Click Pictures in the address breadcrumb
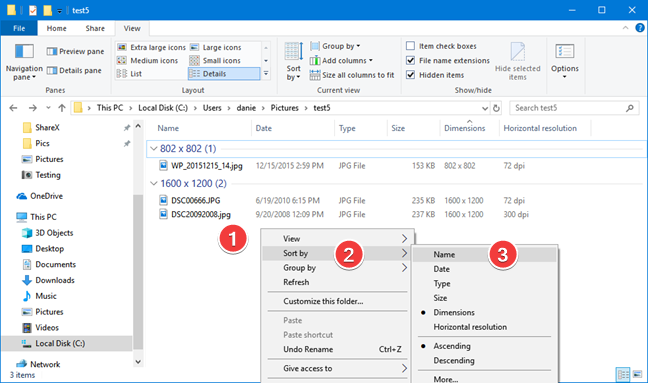The width and height of the screenshot is (648, 383). pos(284,108)
